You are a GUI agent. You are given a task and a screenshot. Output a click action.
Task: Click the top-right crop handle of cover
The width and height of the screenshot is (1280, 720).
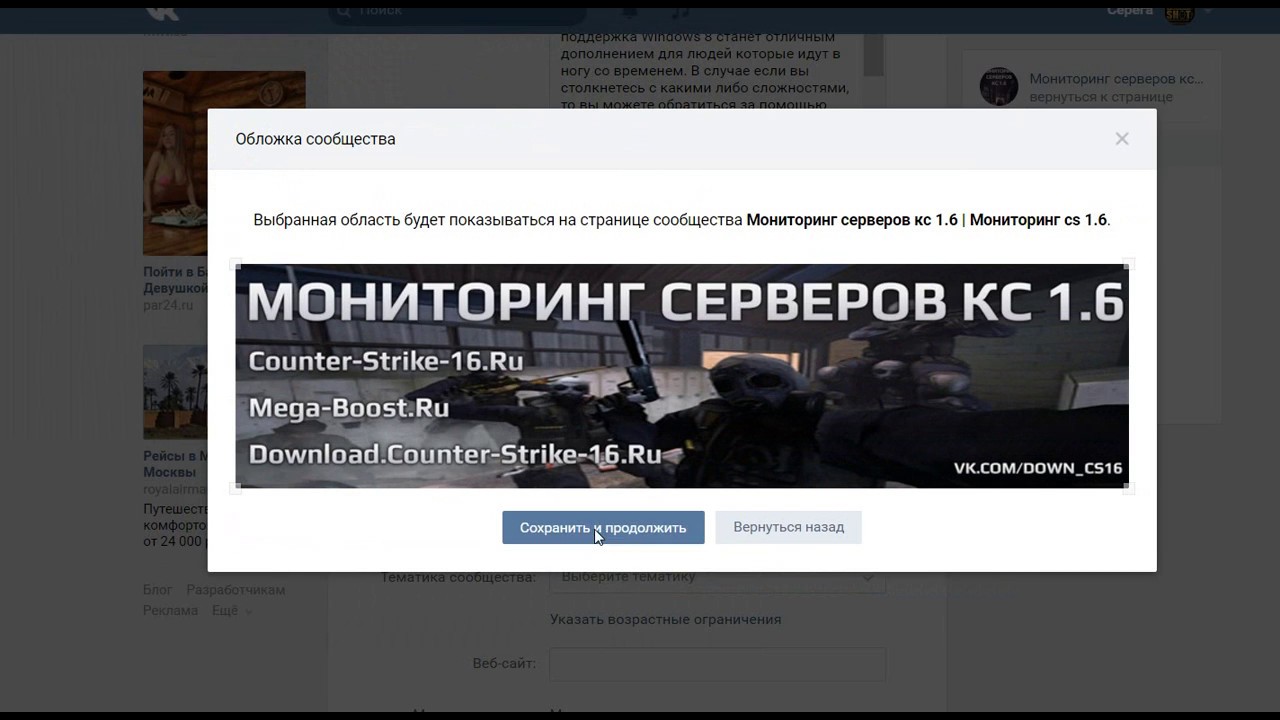pyautogui.click(x=1128, y=265)
